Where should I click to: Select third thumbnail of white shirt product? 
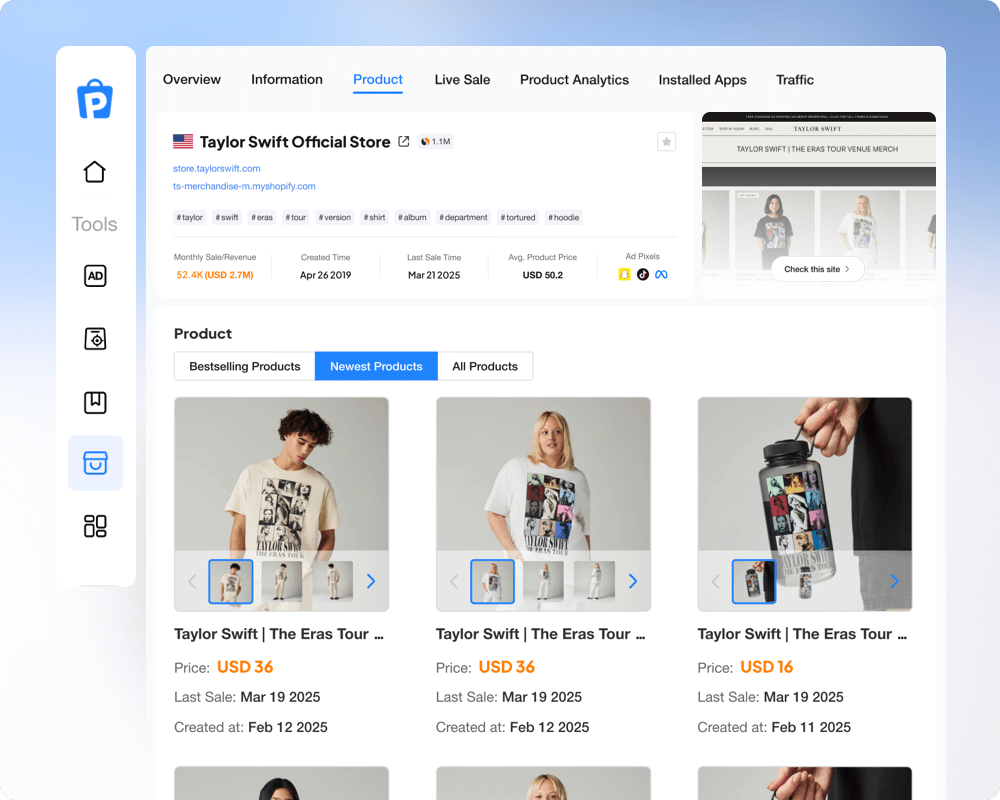594,581
